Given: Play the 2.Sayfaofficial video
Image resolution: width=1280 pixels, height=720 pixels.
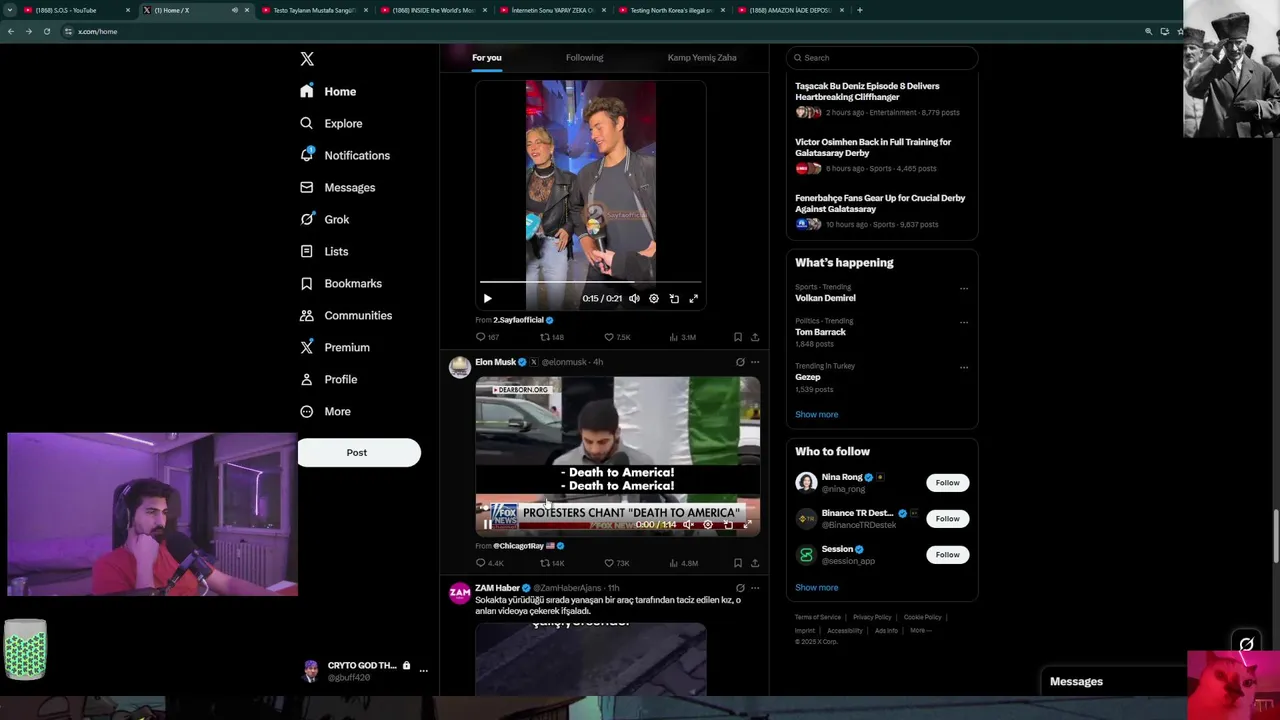Looking at the screenshot, I should 488,298.
